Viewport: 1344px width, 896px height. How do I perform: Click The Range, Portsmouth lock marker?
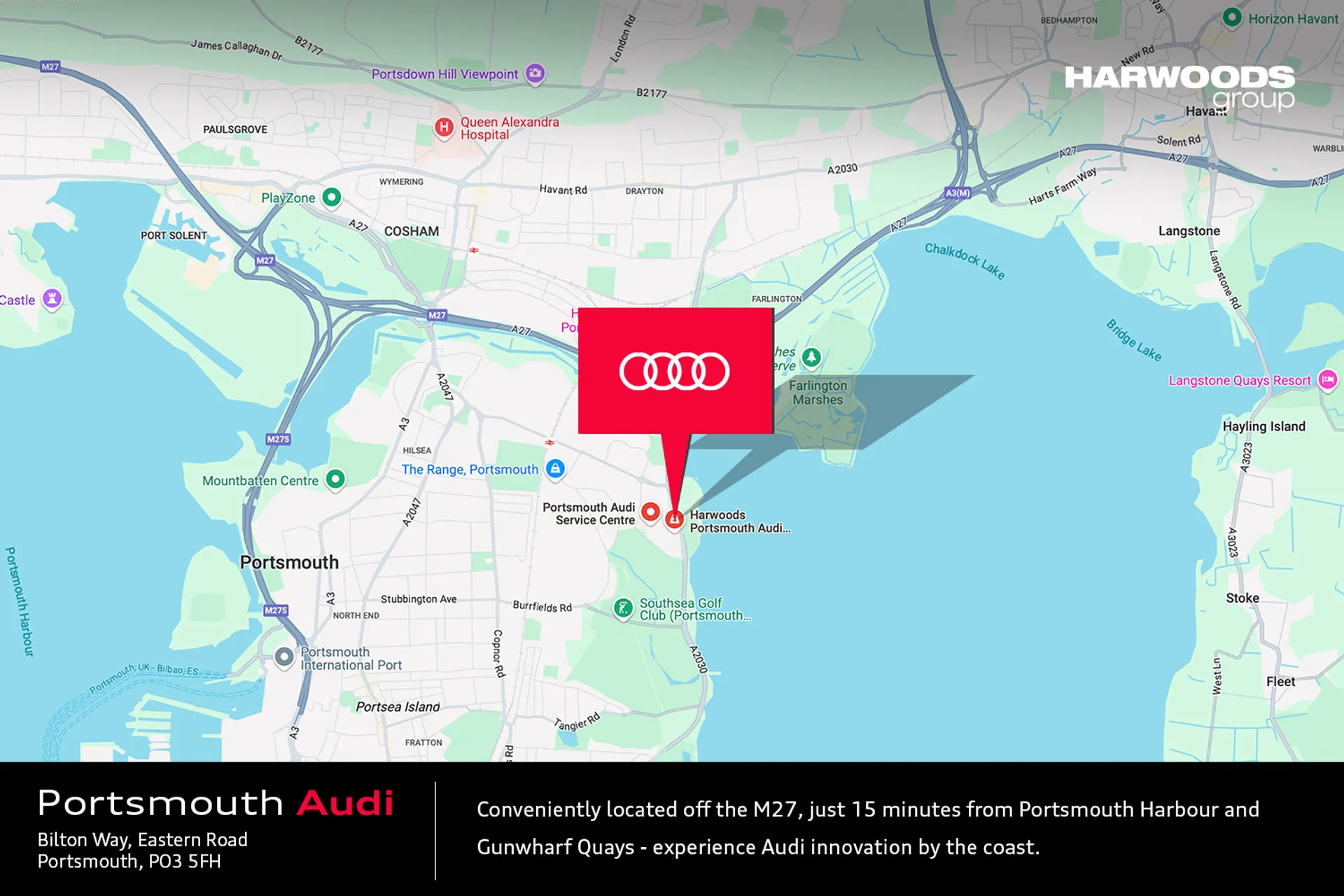555,470
